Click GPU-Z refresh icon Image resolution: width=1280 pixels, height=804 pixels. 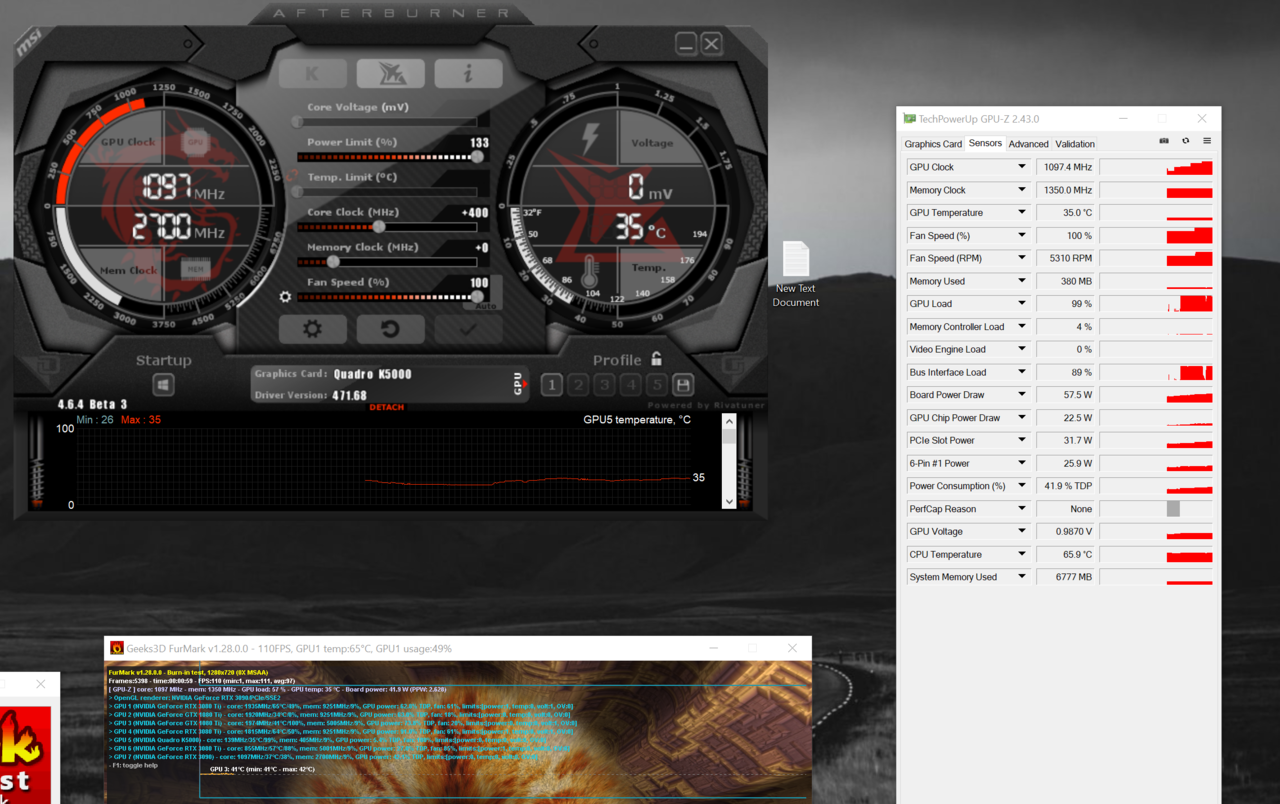[x=1186, y=142]
